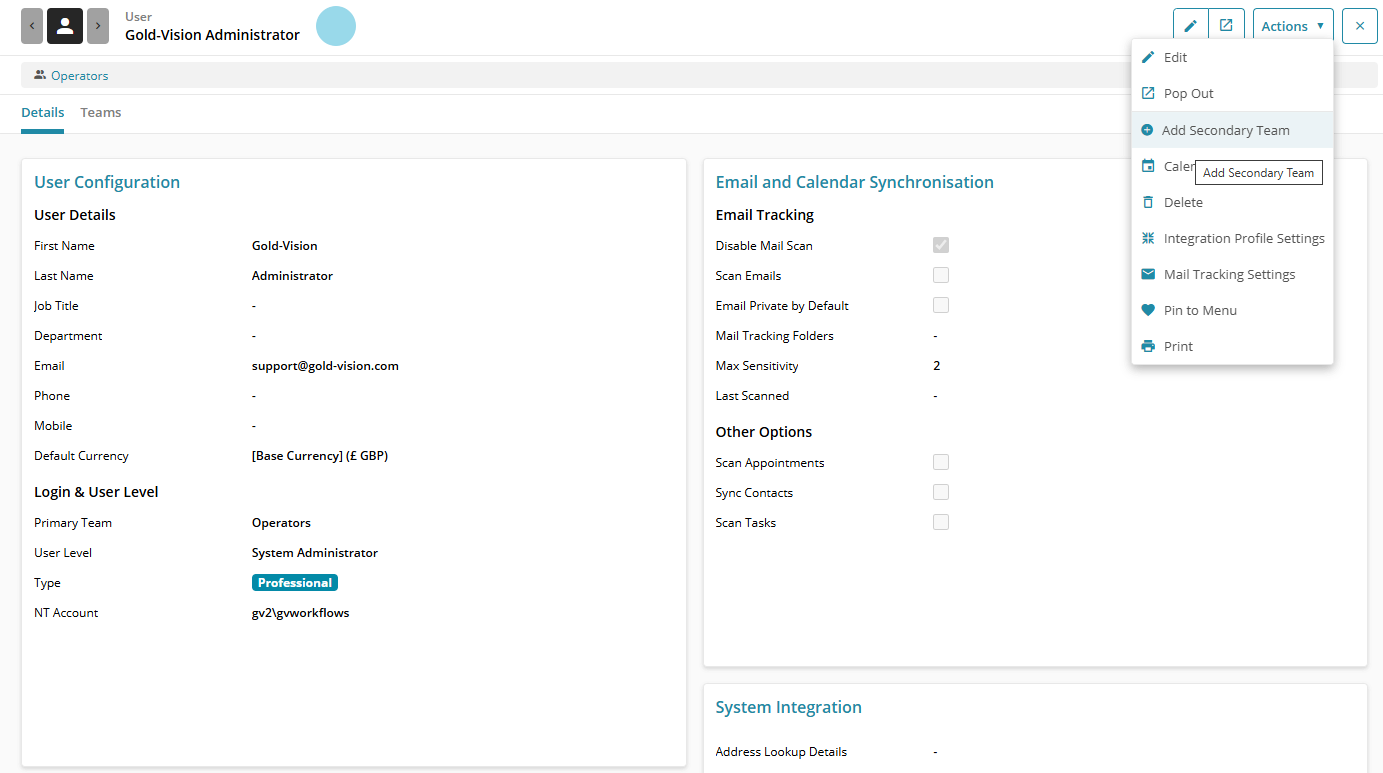1383x773 pixels.
Task: Tick the Scan Appointments checkbox
Action: [941, 462]
